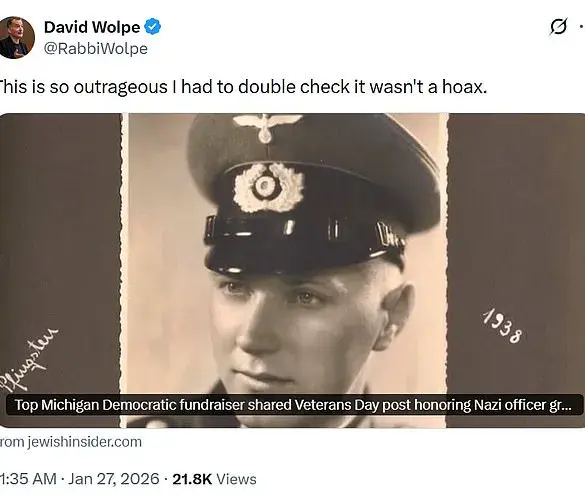Open the more options dots menu
Viewport: 585px width, 500px height.
582,27
